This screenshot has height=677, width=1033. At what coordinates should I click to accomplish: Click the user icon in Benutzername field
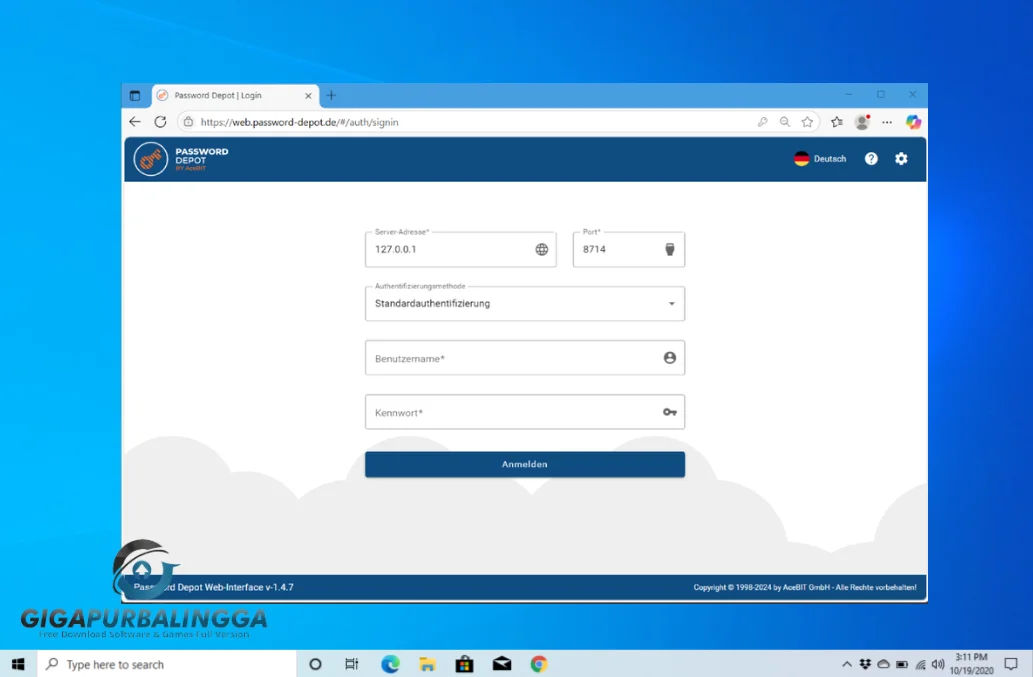(x=669, y=358)
